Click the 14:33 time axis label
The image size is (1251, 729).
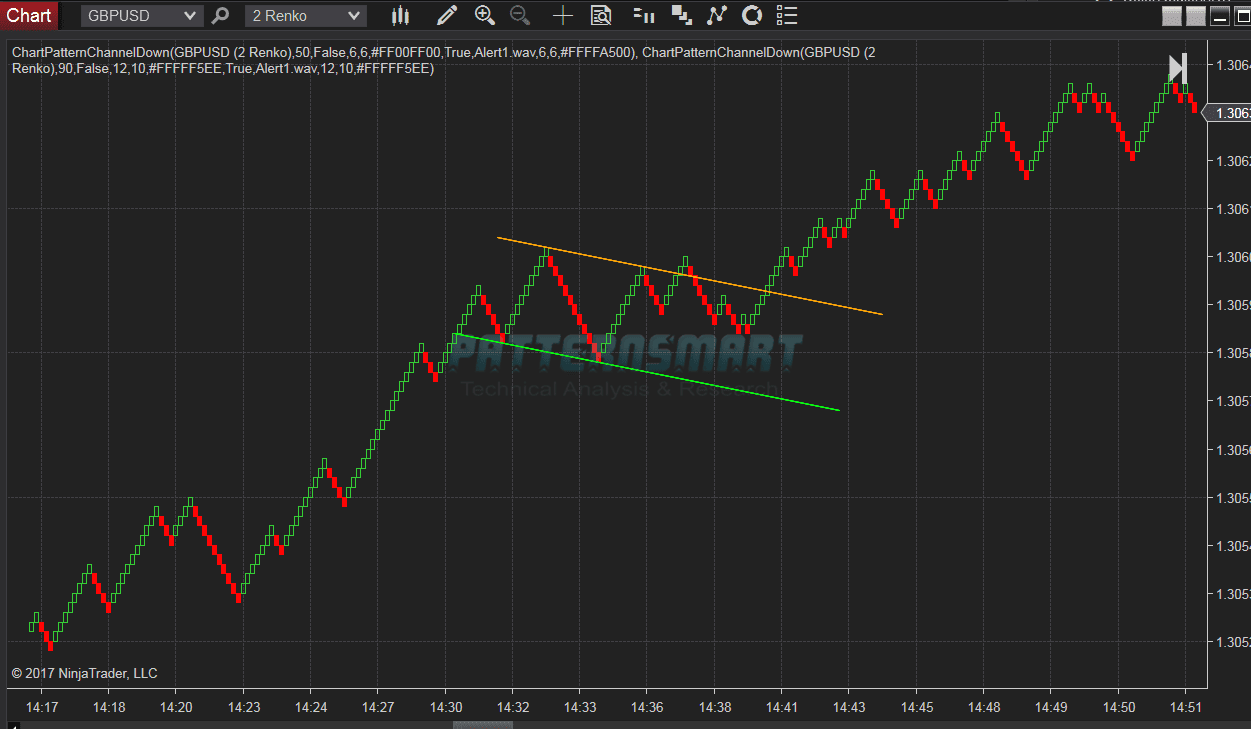(x=580, y=707)
